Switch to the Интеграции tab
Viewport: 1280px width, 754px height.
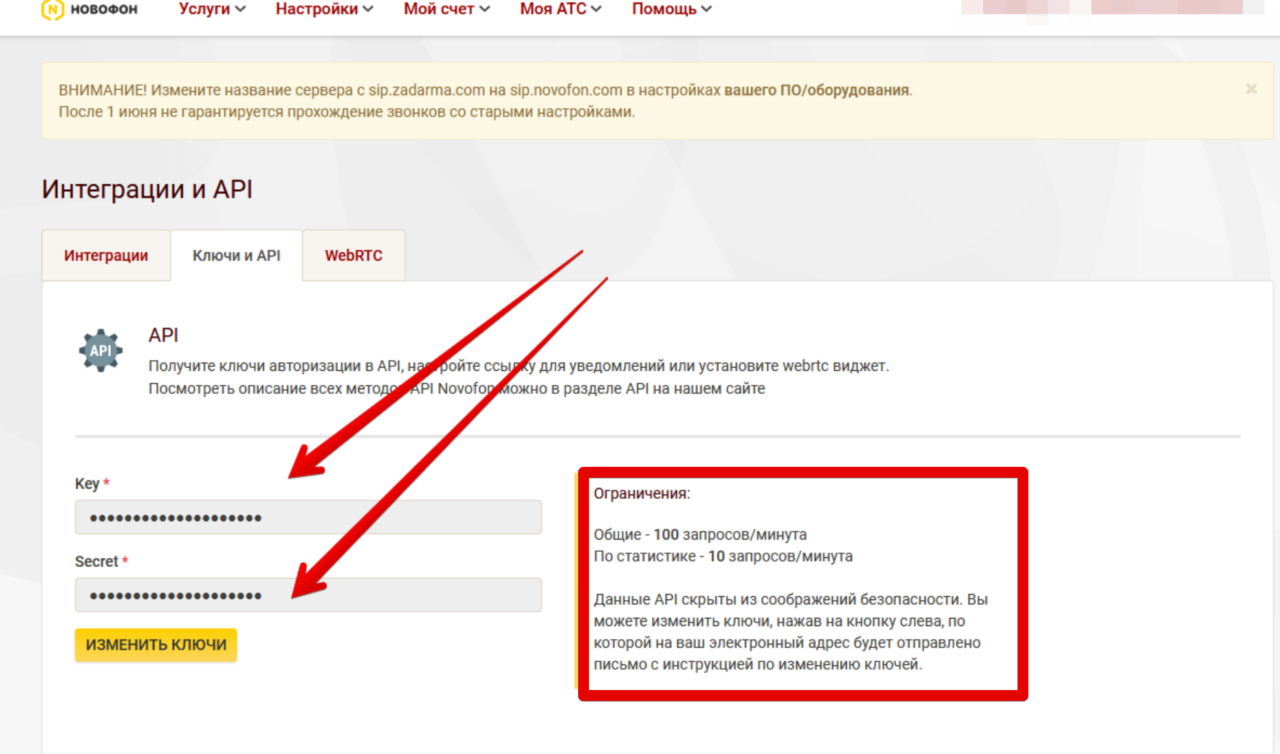[106, 255]
